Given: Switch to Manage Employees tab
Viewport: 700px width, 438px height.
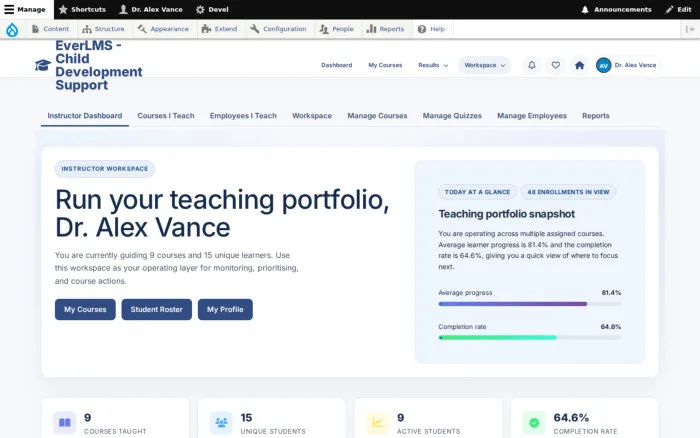Looking at the screenshot, I should 532,116.
